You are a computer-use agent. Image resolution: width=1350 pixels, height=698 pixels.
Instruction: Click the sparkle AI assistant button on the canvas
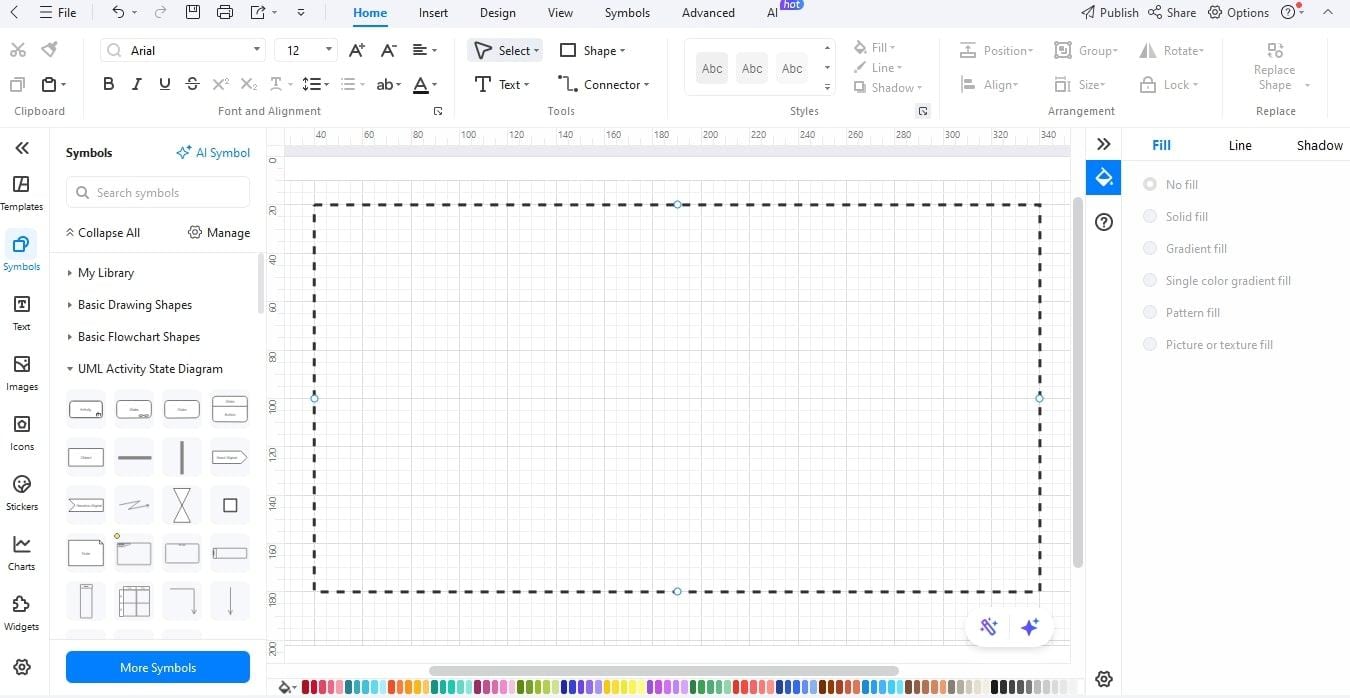[x=1030, y=627]
